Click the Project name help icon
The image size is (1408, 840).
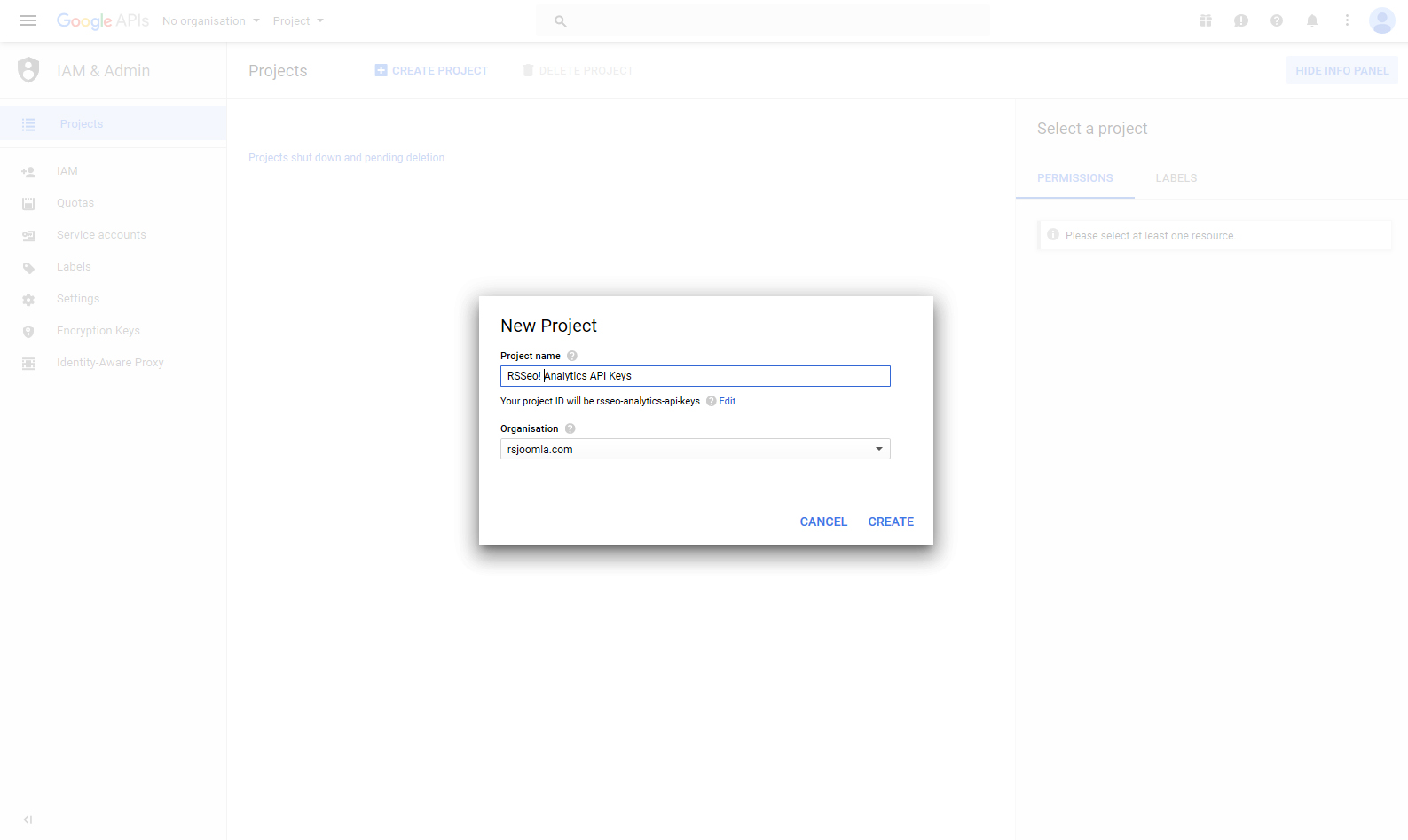pos(572,356)
